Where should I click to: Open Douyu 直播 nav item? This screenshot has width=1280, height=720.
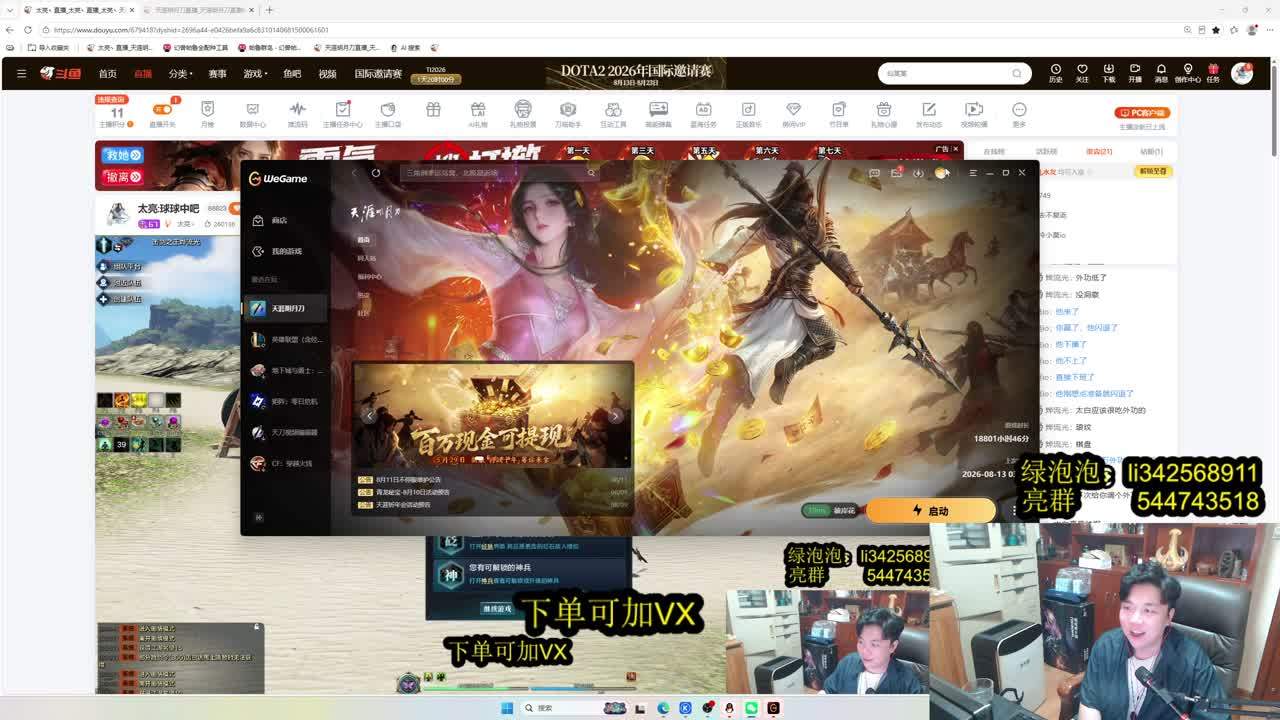pyautogui.click(x=143, y=74)
